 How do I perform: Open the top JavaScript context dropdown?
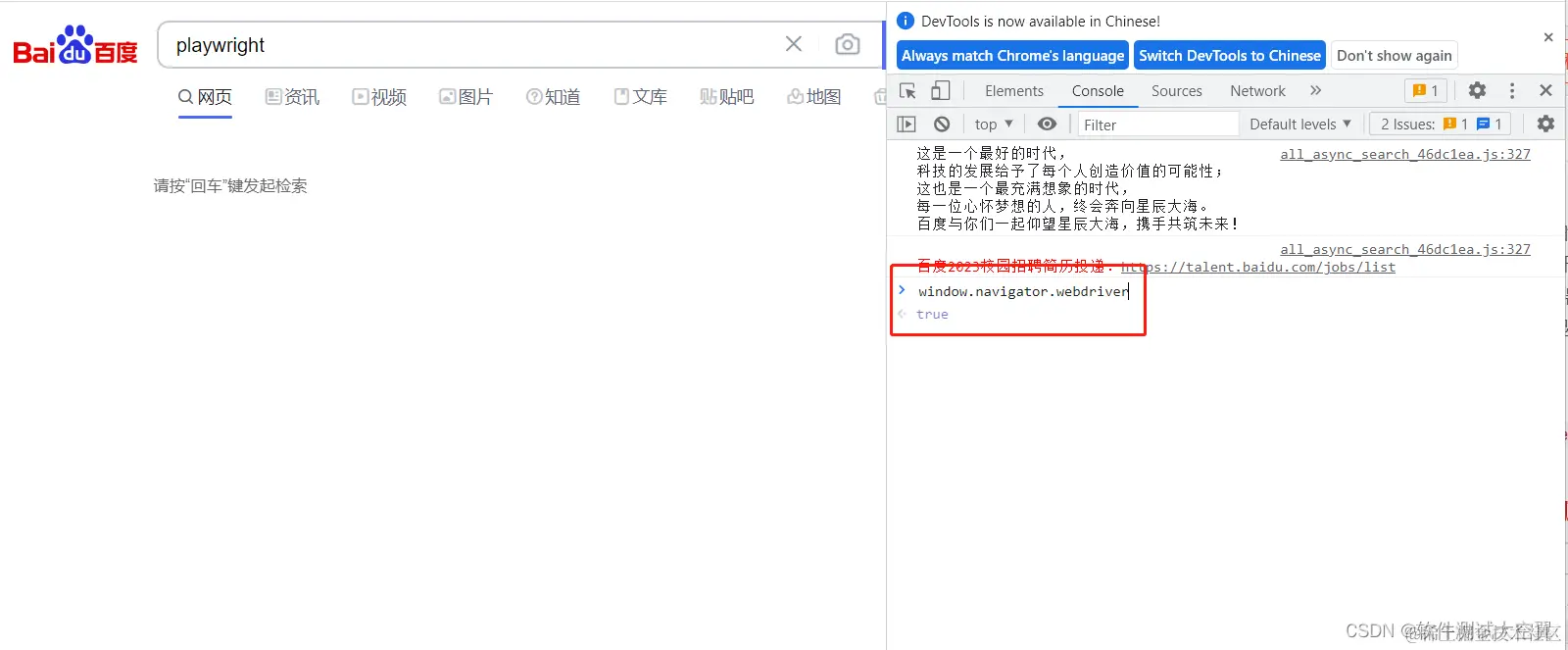click(x=994, y=125)
